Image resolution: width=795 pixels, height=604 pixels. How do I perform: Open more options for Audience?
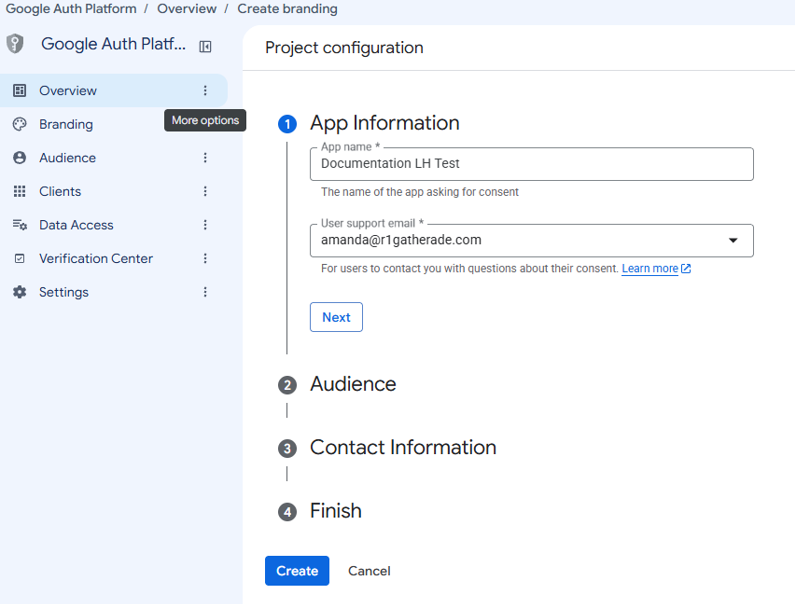205,158
